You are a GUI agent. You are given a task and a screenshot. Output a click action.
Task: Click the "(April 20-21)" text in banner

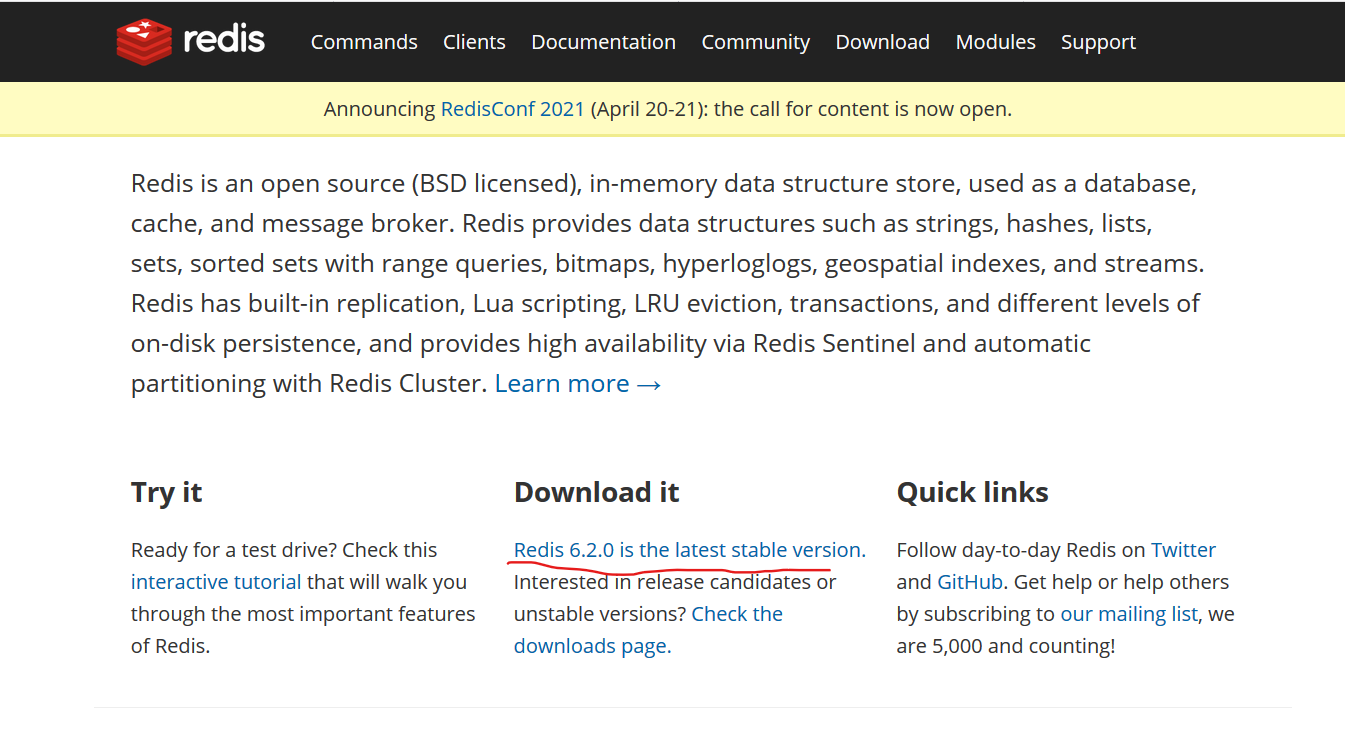[x=646, y=109]
